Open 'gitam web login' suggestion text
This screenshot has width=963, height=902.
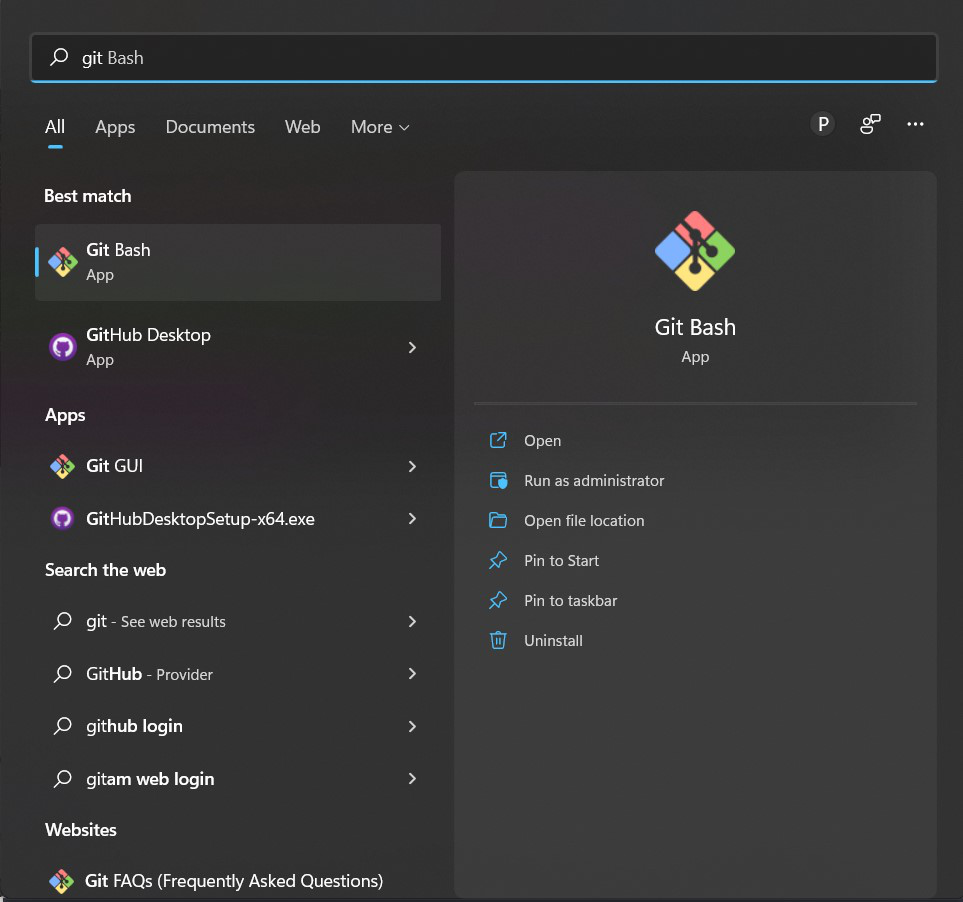pyautogui.click(x=150, y=779)
